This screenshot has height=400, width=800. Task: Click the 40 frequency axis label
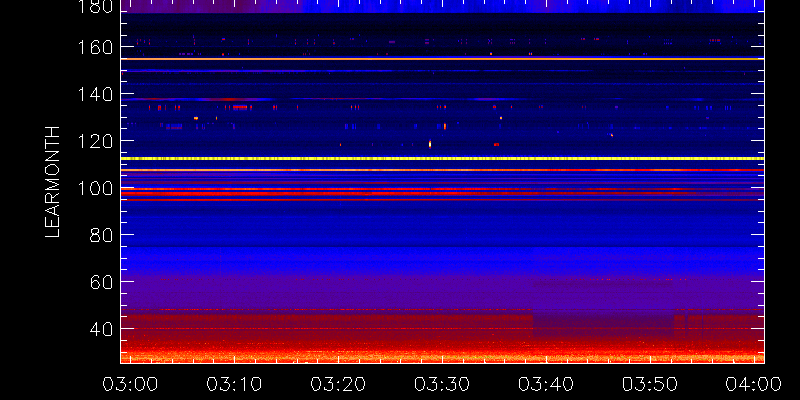(102, 329)
